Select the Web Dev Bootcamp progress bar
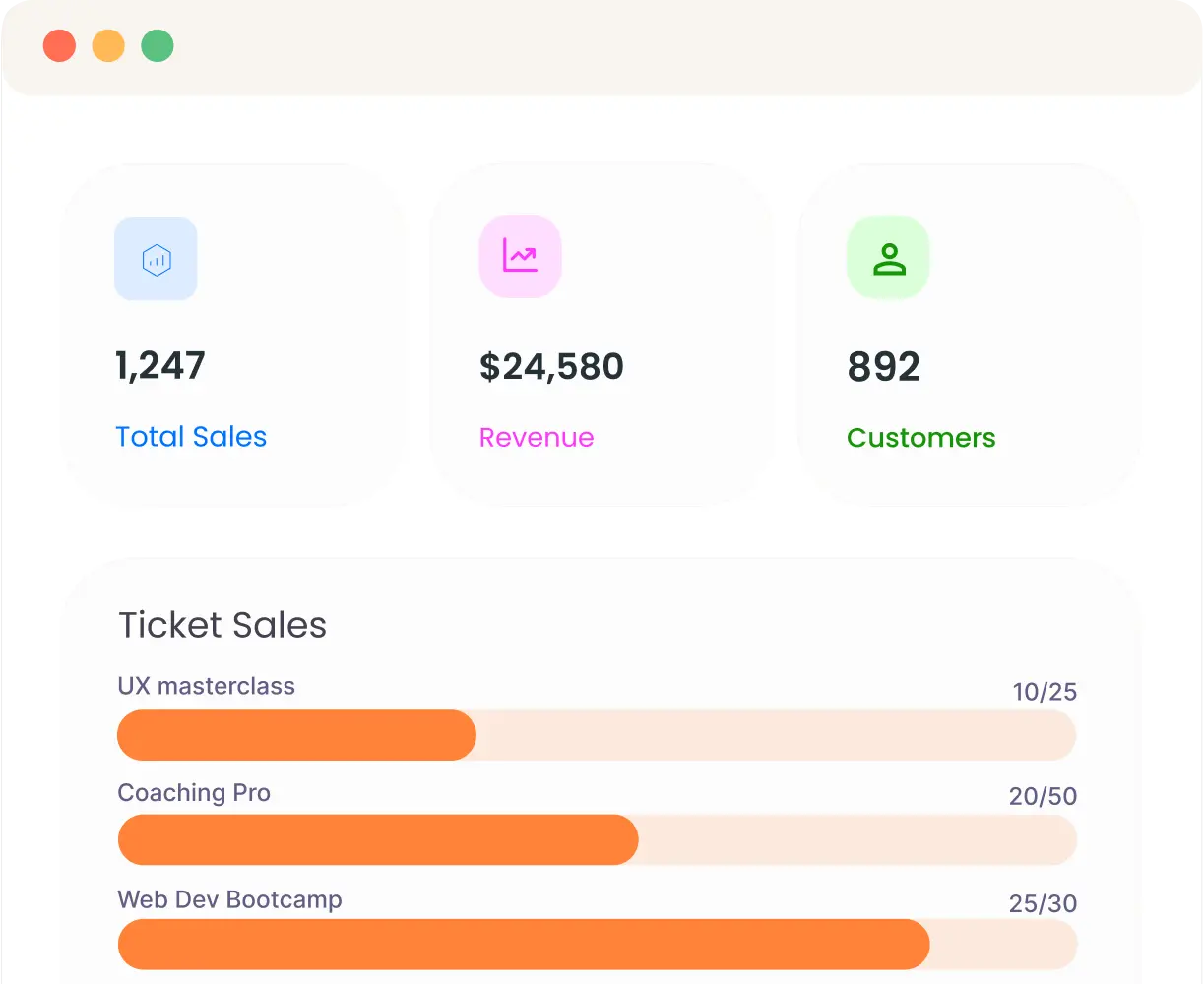The width and height of the screenshot is (1204, 984). tap(597, 944)
